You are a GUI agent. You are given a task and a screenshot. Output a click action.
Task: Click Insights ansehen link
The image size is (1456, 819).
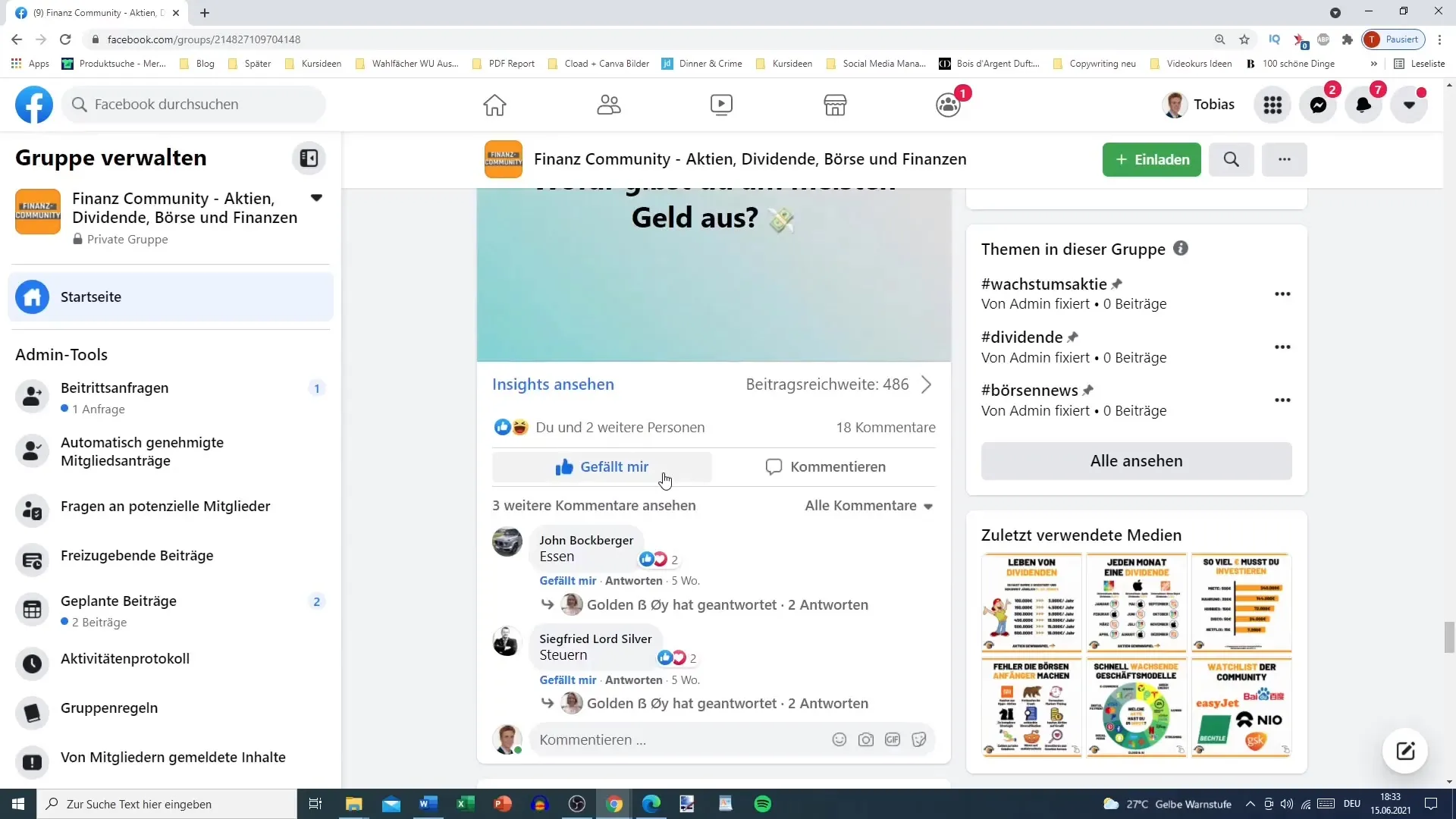pos(553,384)
